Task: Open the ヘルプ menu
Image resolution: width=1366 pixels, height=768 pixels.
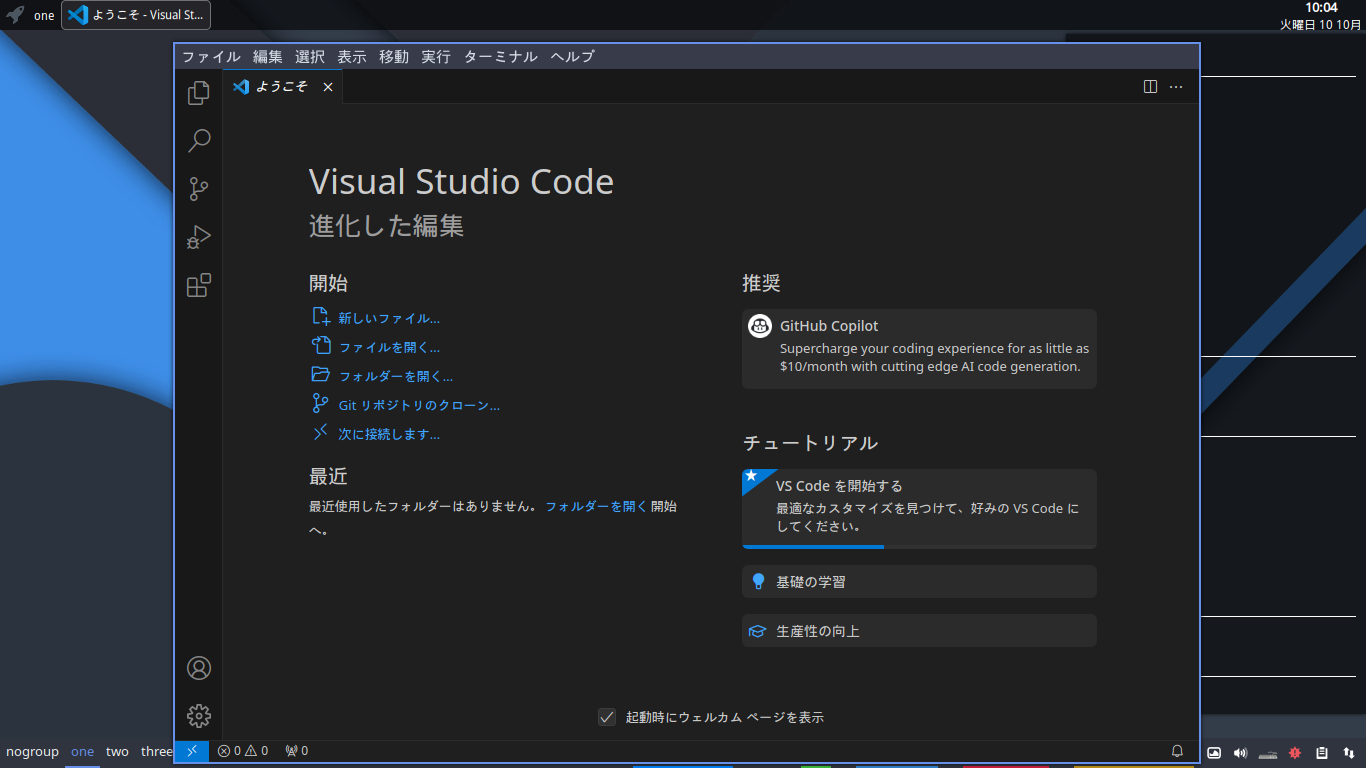Action: [573, 57]
